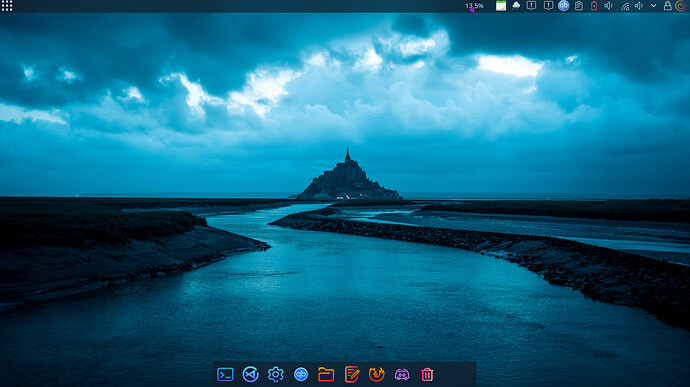This screenshot has width=690, height=387.
Task: Open Discord from the dock
Action: point(402,375)
